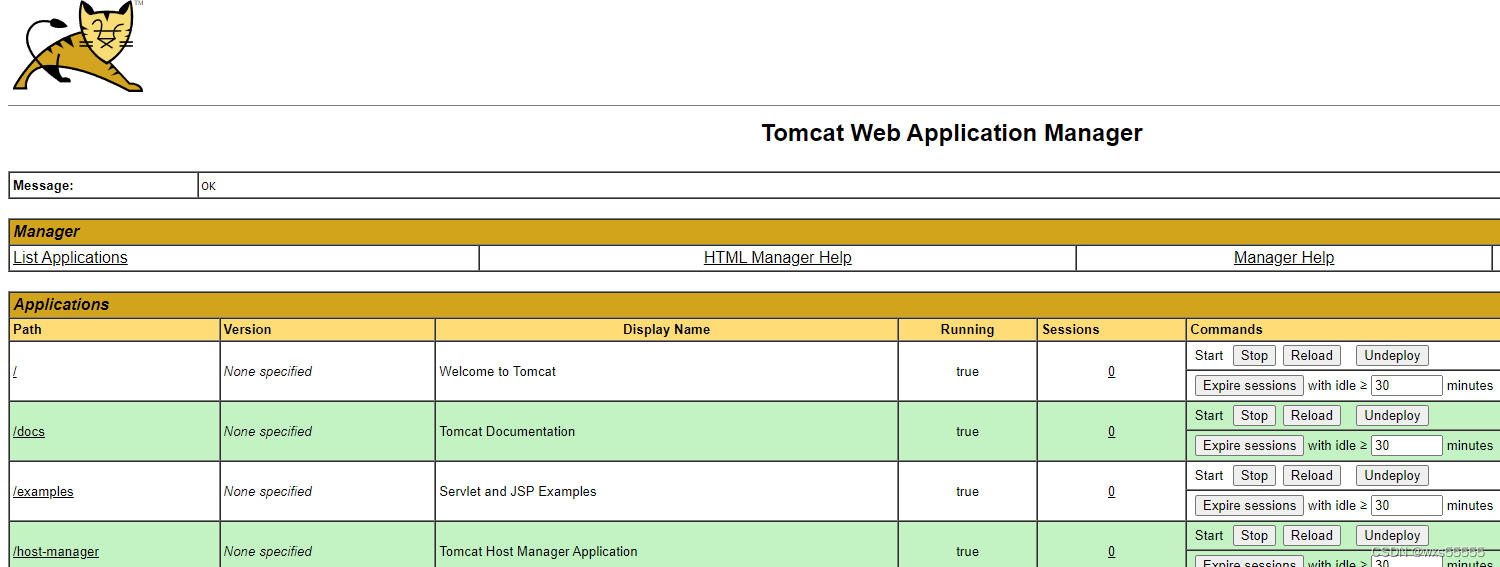Image resolution: width=1500 pixels, height=567 pixels.
Task: Click None specified version in /docs row
Action: [267, 431]
